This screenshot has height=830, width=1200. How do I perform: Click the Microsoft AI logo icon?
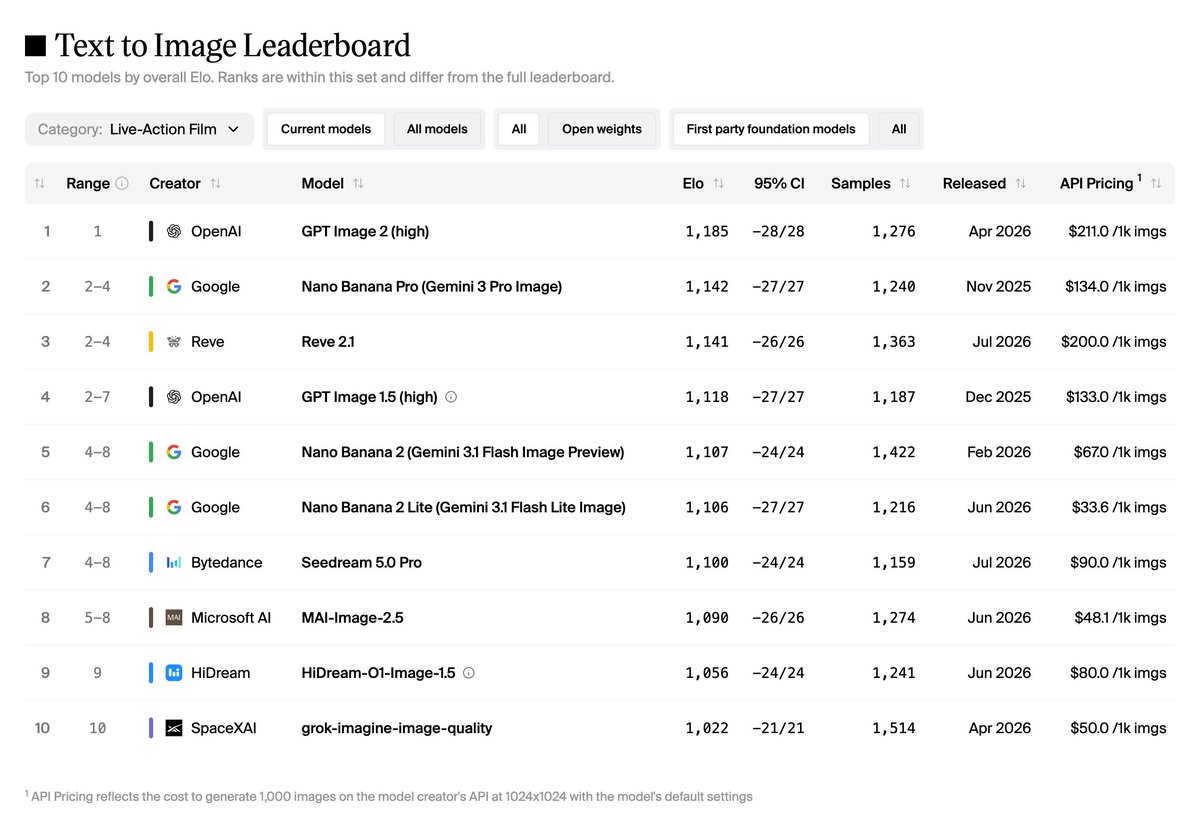(174, 618)
